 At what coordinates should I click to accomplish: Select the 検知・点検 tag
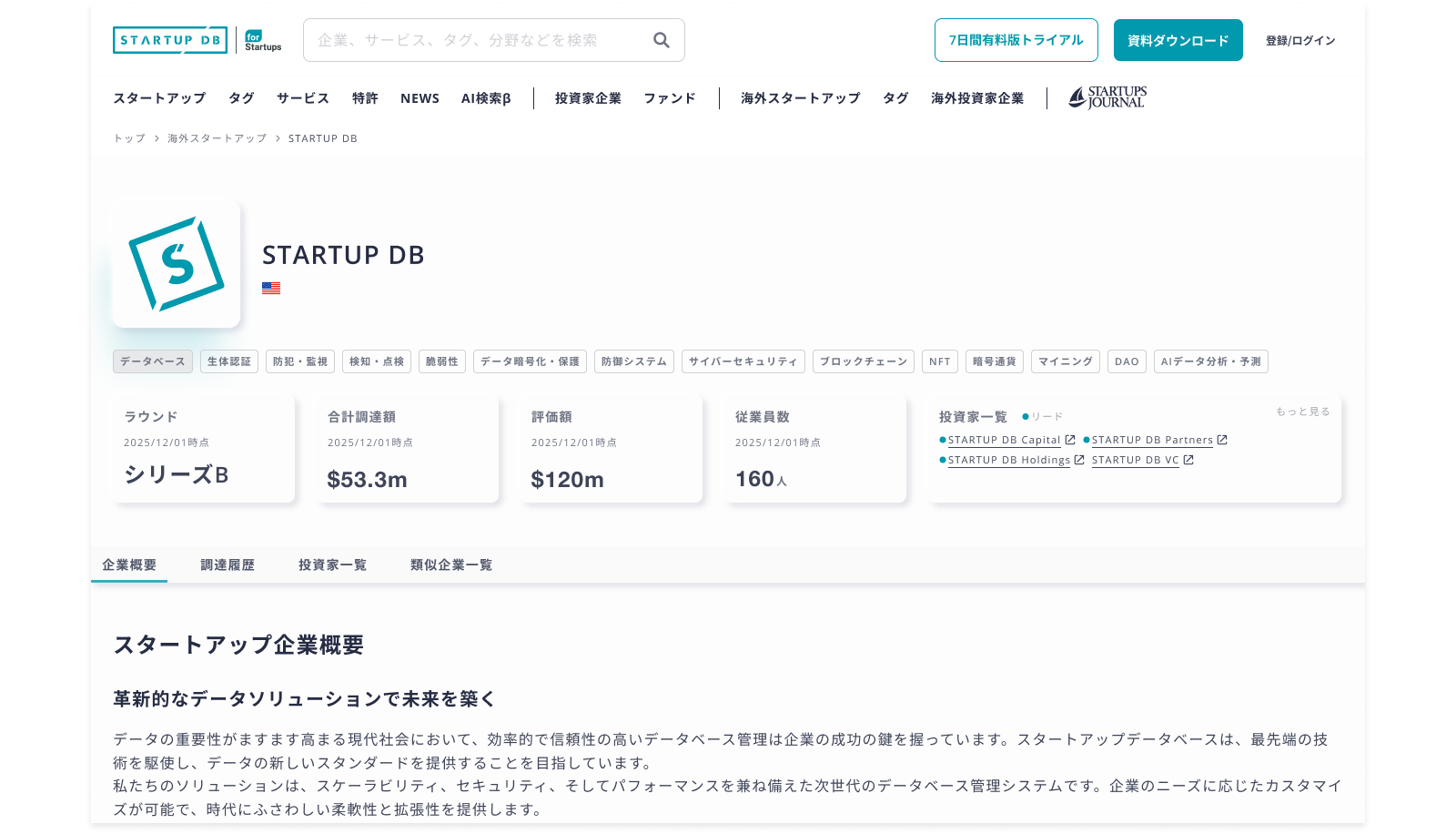[377, 361]
